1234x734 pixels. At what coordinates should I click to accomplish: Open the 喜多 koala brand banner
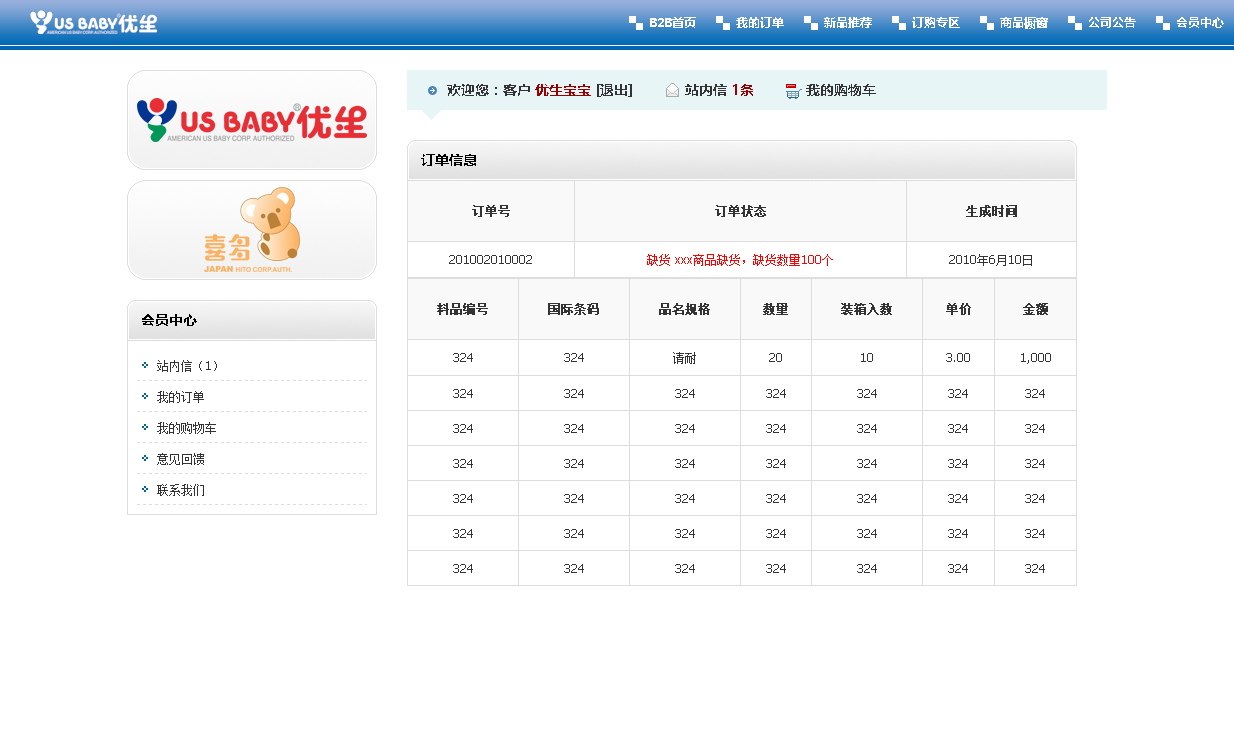[x=252, y=230]
